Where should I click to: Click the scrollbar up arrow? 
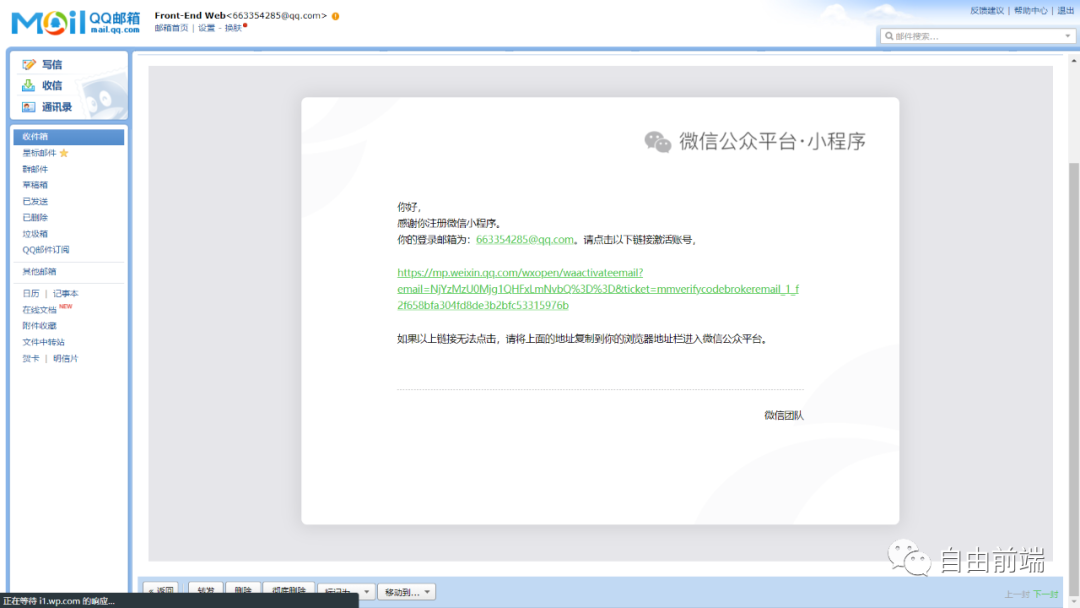coord(1074,61)
